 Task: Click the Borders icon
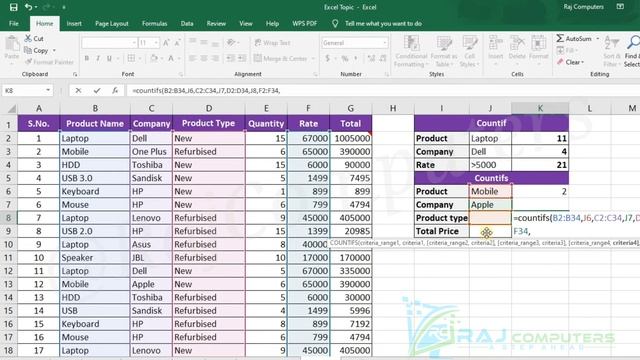click(131, 58)
